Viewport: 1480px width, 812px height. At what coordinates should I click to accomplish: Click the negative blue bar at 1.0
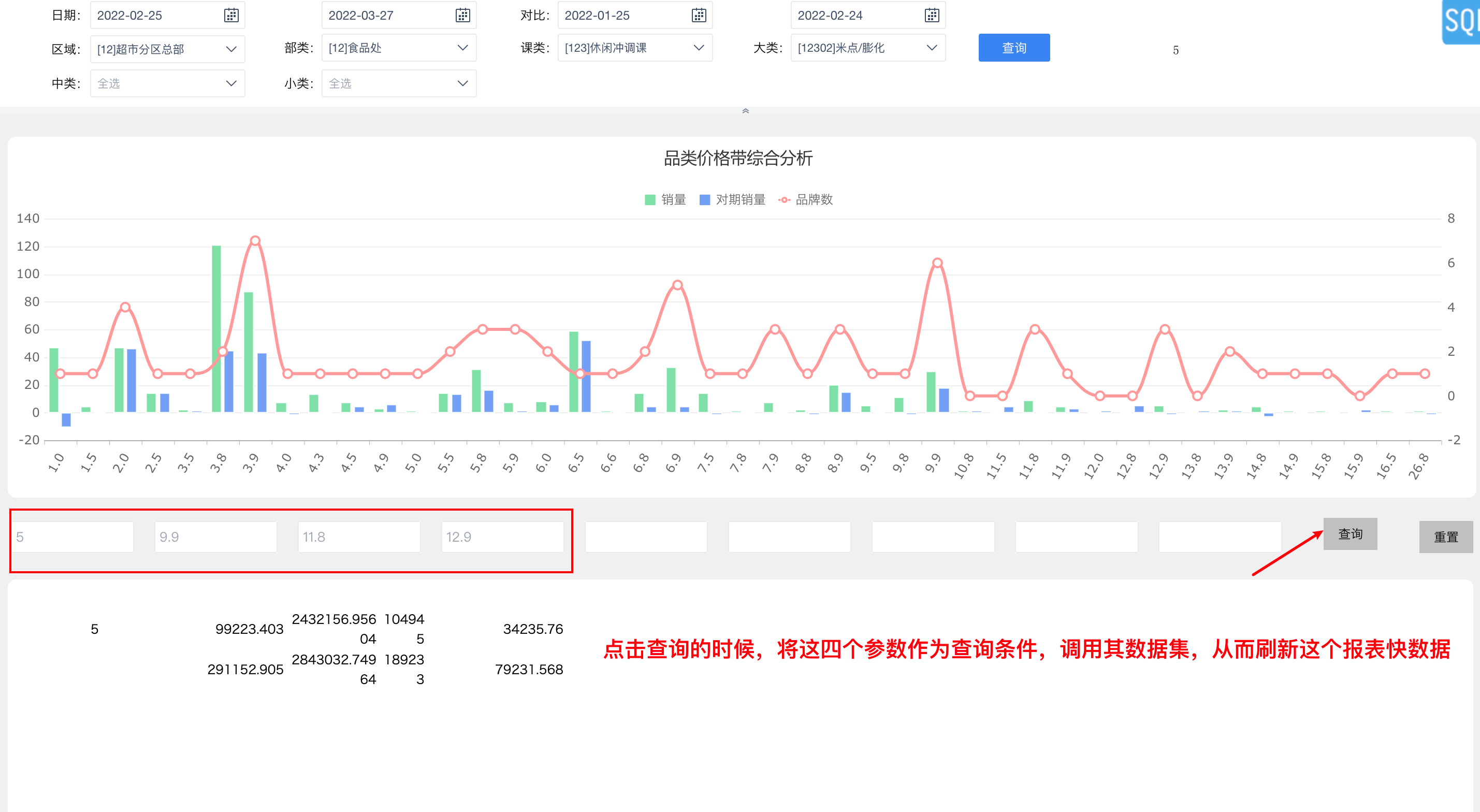(66, 419)
